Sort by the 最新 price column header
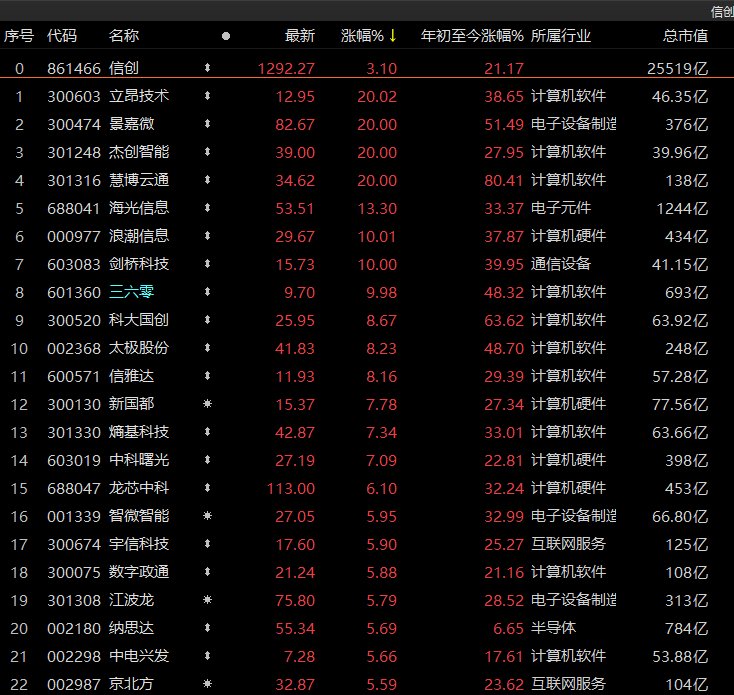The height and width of the screenshot is (695, 734). point(300,36)
